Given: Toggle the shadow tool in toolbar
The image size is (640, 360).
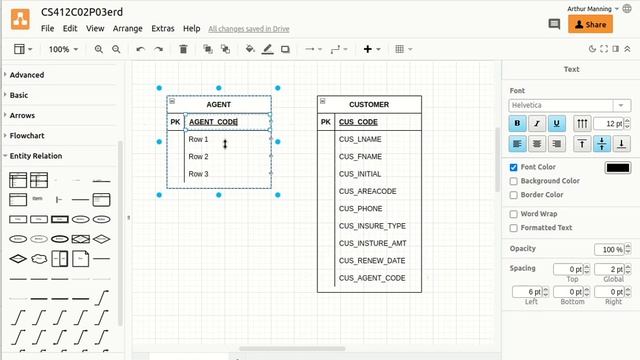Looking at the screenshot, I should 285,49.
